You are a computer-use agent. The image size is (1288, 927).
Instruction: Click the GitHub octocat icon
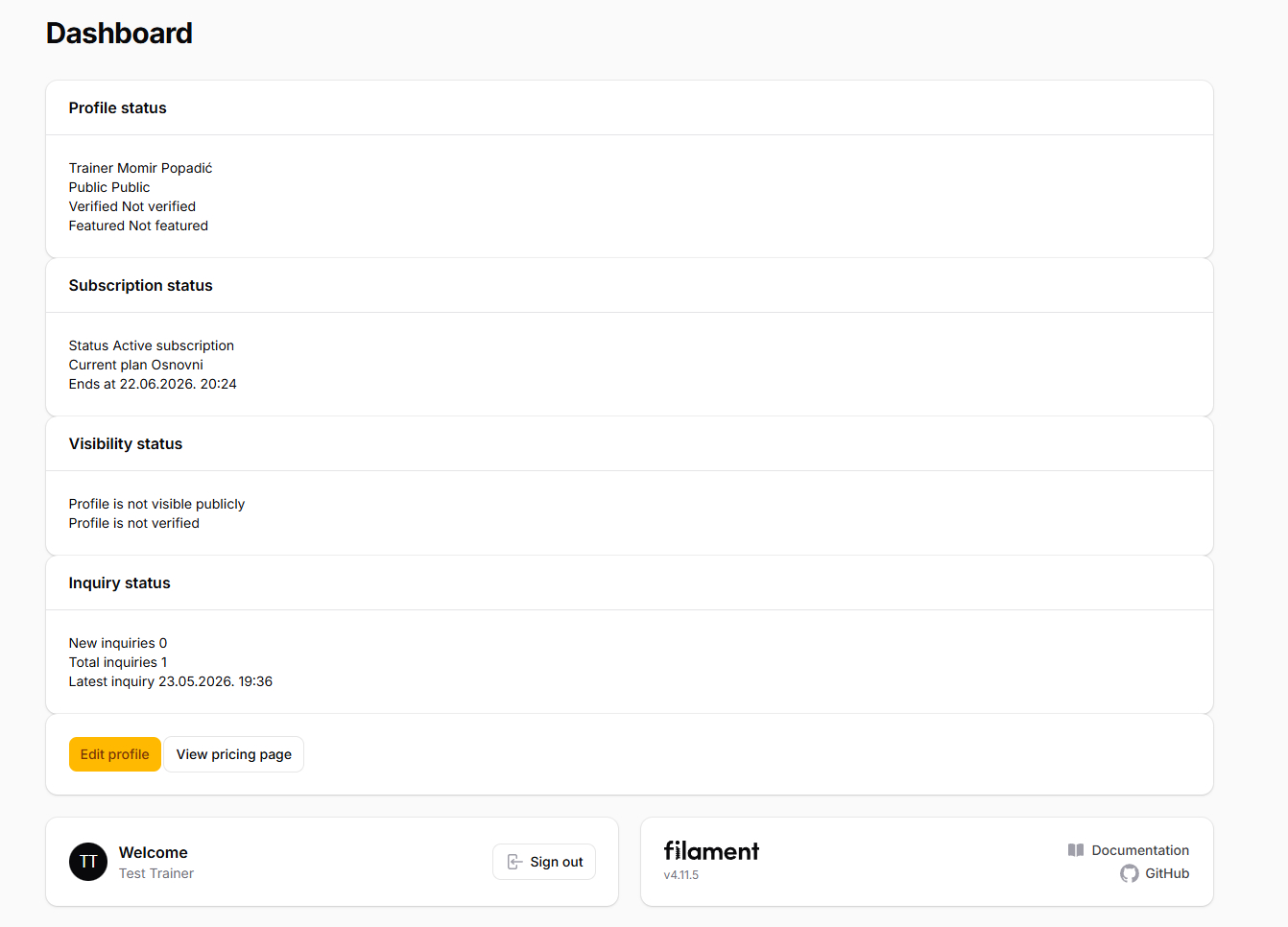1130,873
